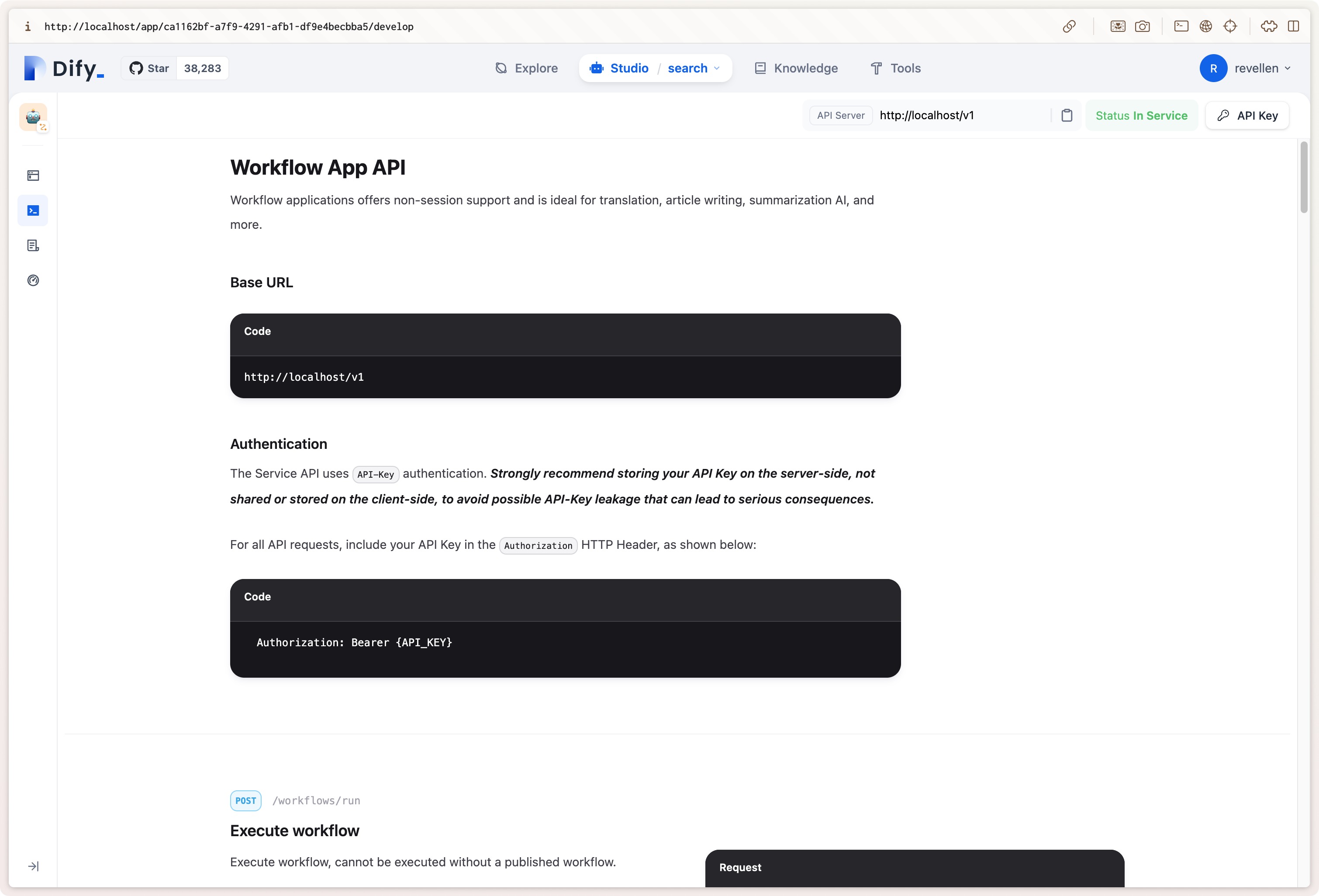
Task: Open the Orchestrate sidebar icon
Action: [33, 176]
